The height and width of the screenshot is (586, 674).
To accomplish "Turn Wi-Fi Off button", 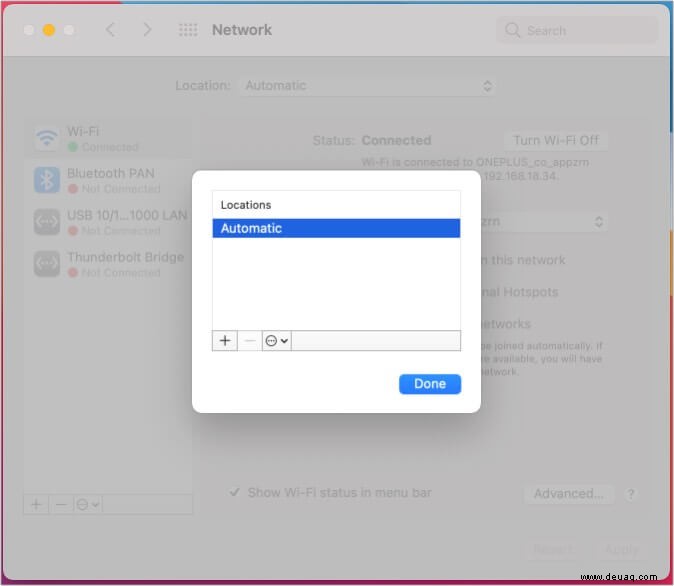I will [556, 141].
